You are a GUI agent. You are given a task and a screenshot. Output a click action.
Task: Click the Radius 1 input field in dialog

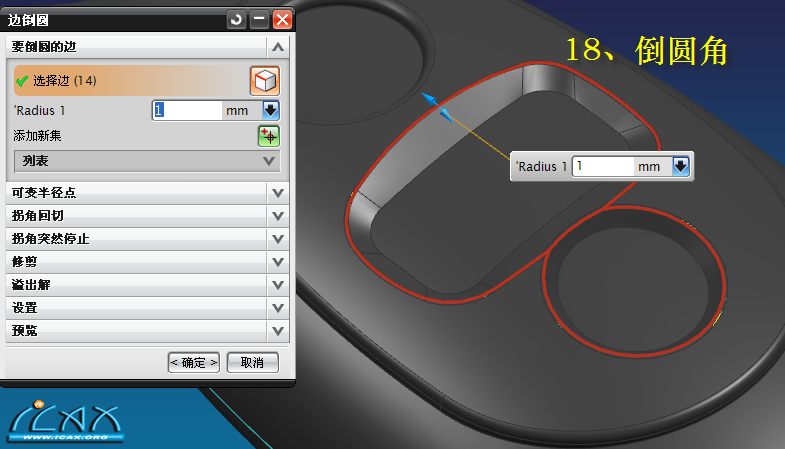coord(187,110)
